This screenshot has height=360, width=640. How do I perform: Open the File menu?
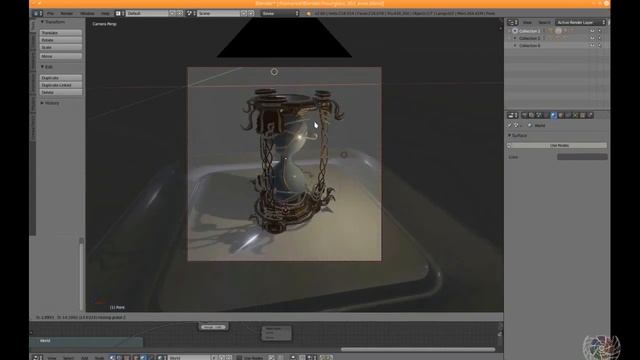coord(50,13)
